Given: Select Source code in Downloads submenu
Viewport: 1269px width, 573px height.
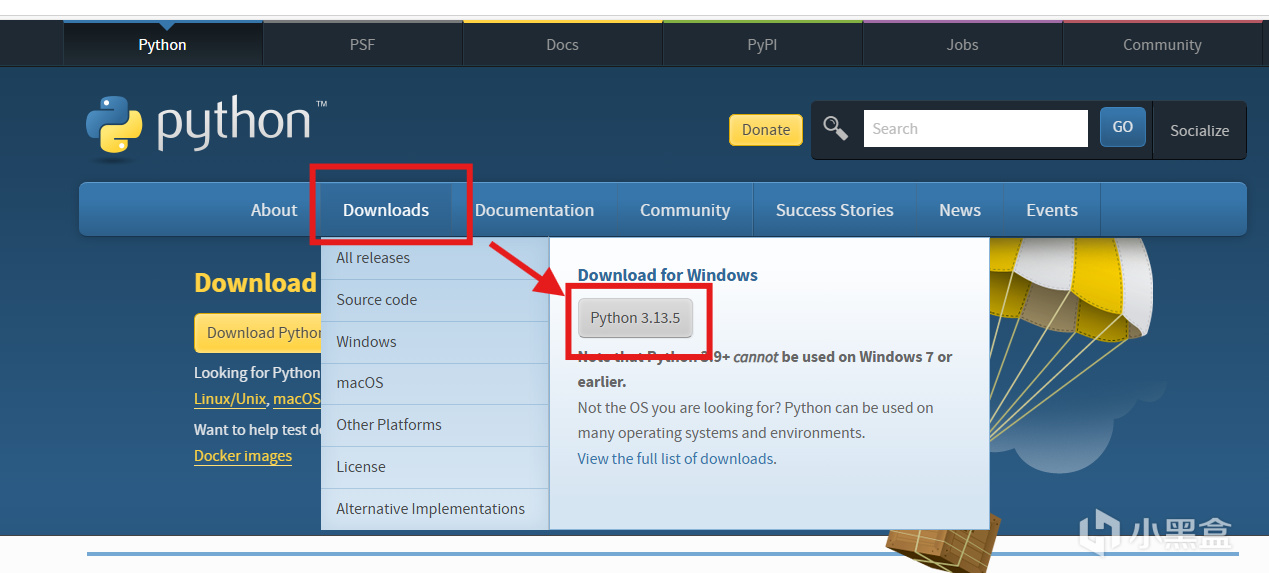Looking at the screenshot, I should pyautogui.click(x=435, y=300).
